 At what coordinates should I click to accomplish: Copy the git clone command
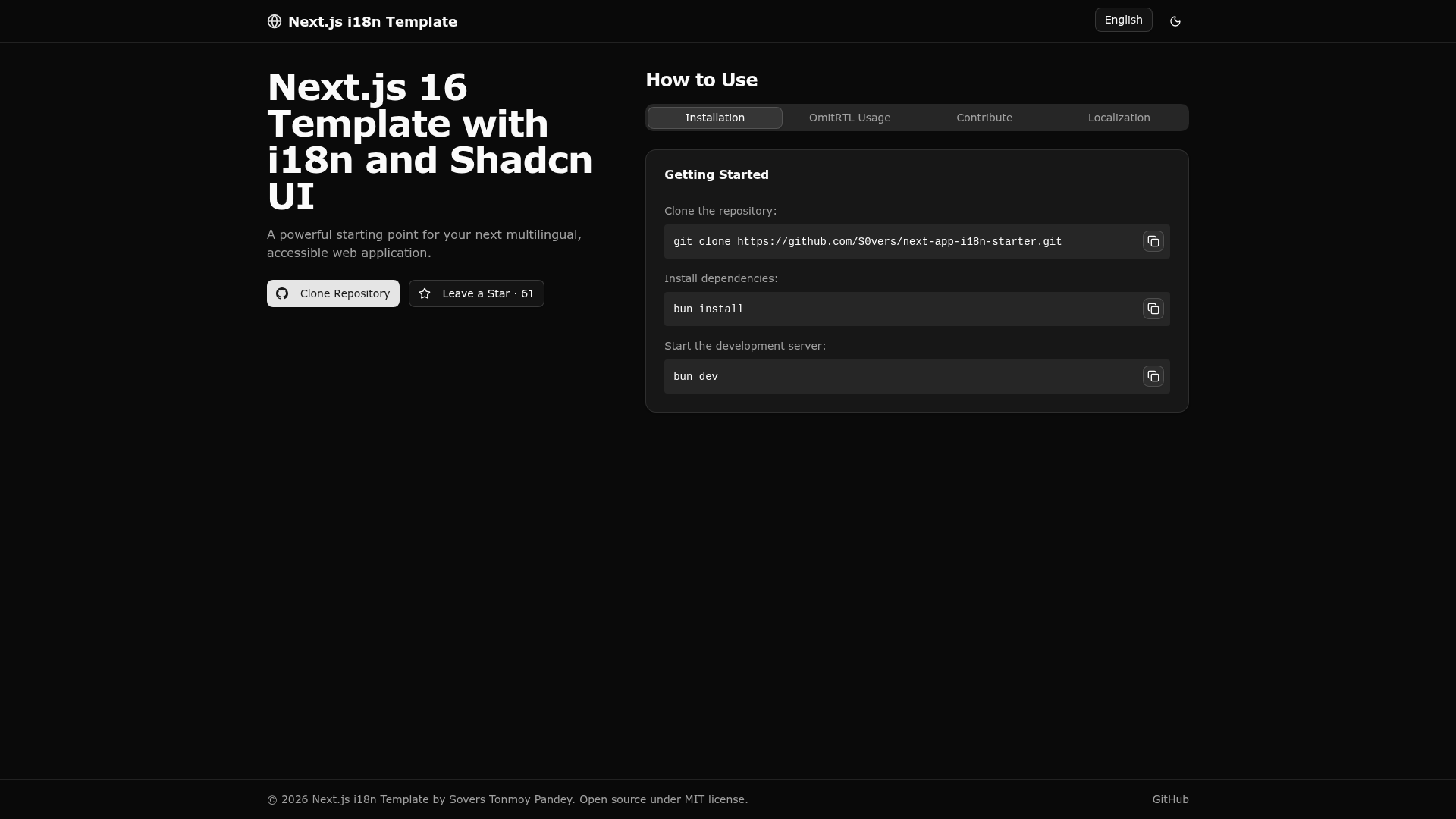click(x=1153, y=241)
